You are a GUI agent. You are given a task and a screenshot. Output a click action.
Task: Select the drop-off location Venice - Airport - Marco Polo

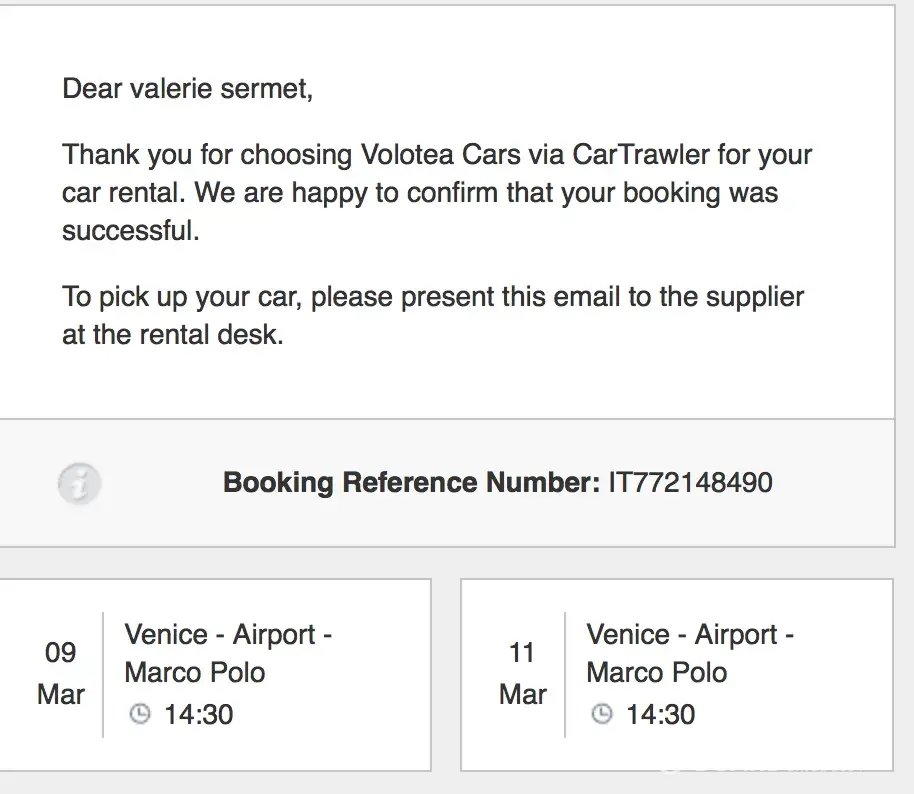tap(690, 653)
